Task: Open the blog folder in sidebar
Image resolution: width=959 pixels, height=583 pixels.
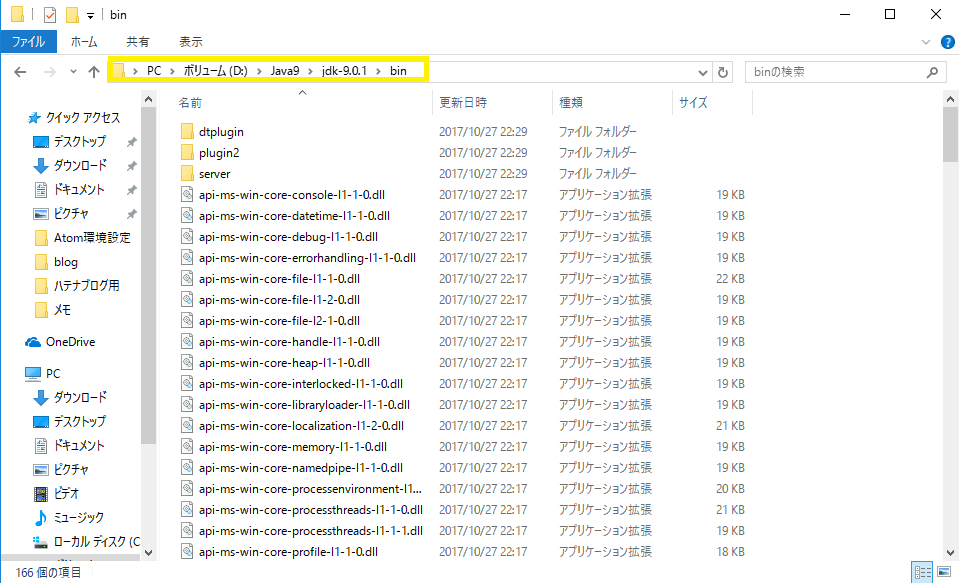Action: click(x=65, y=262)
